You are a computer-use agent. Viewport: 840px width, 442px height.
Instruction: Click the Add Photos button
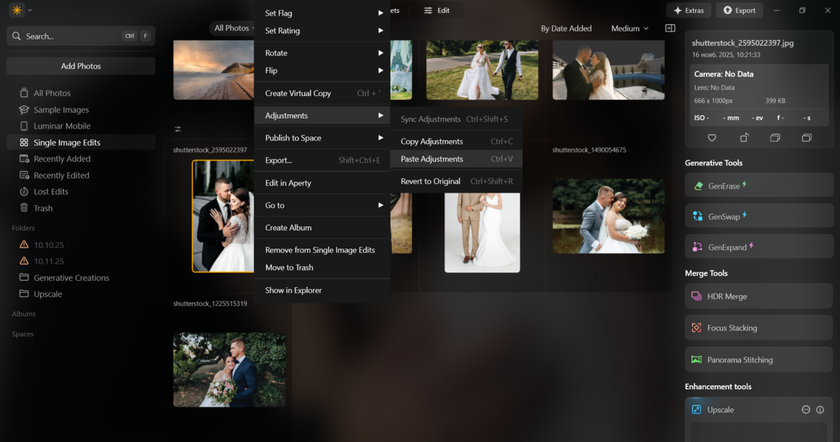tap(81, 66)
